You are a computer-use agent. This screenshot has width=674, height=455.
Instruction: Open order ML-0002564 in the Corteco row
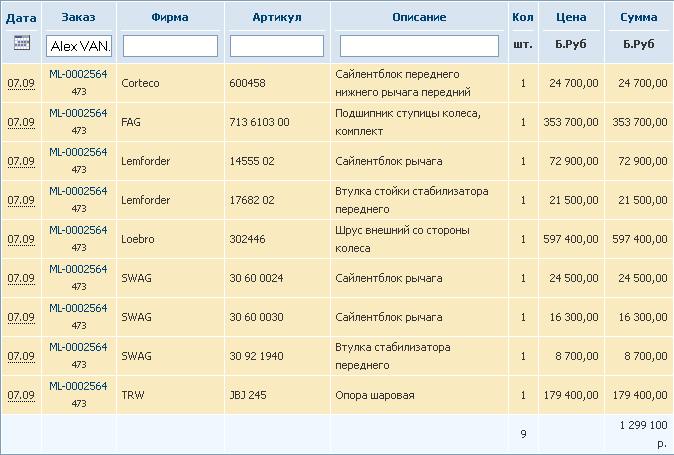pos(78,74)
